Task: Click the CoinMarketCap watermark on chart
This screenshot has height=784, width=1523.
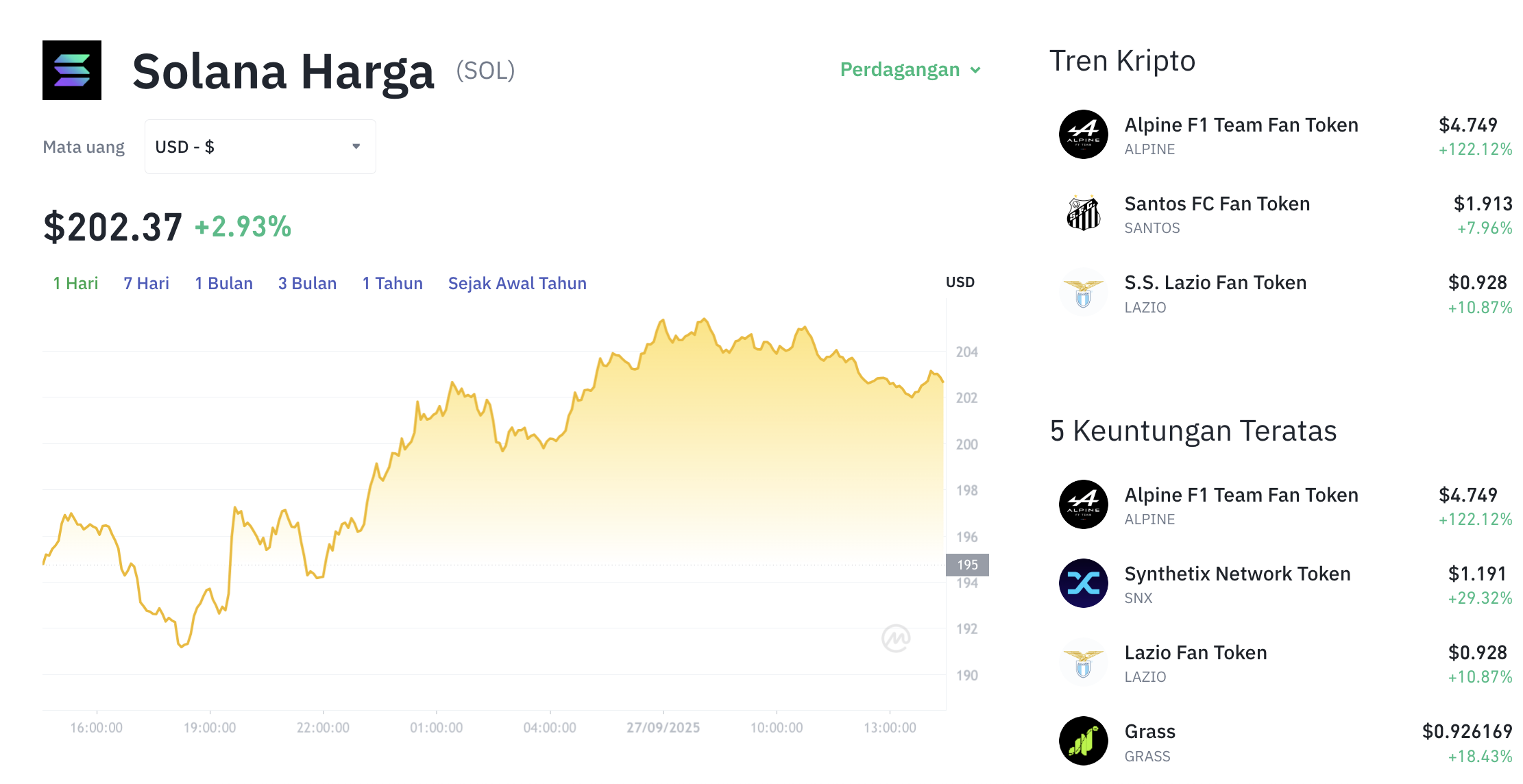Action: point(896,638)
